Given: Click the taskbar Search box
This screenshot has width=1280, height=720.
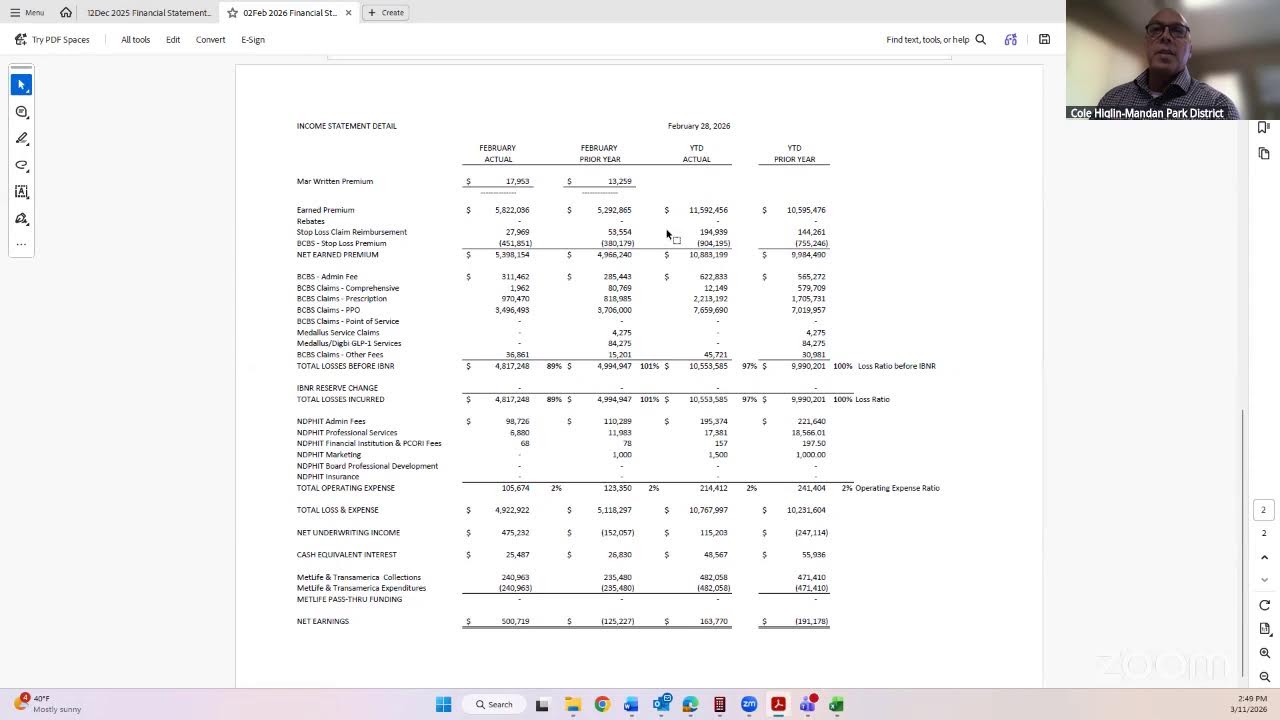Looking at the screenshot, I should tap(494, 705).
